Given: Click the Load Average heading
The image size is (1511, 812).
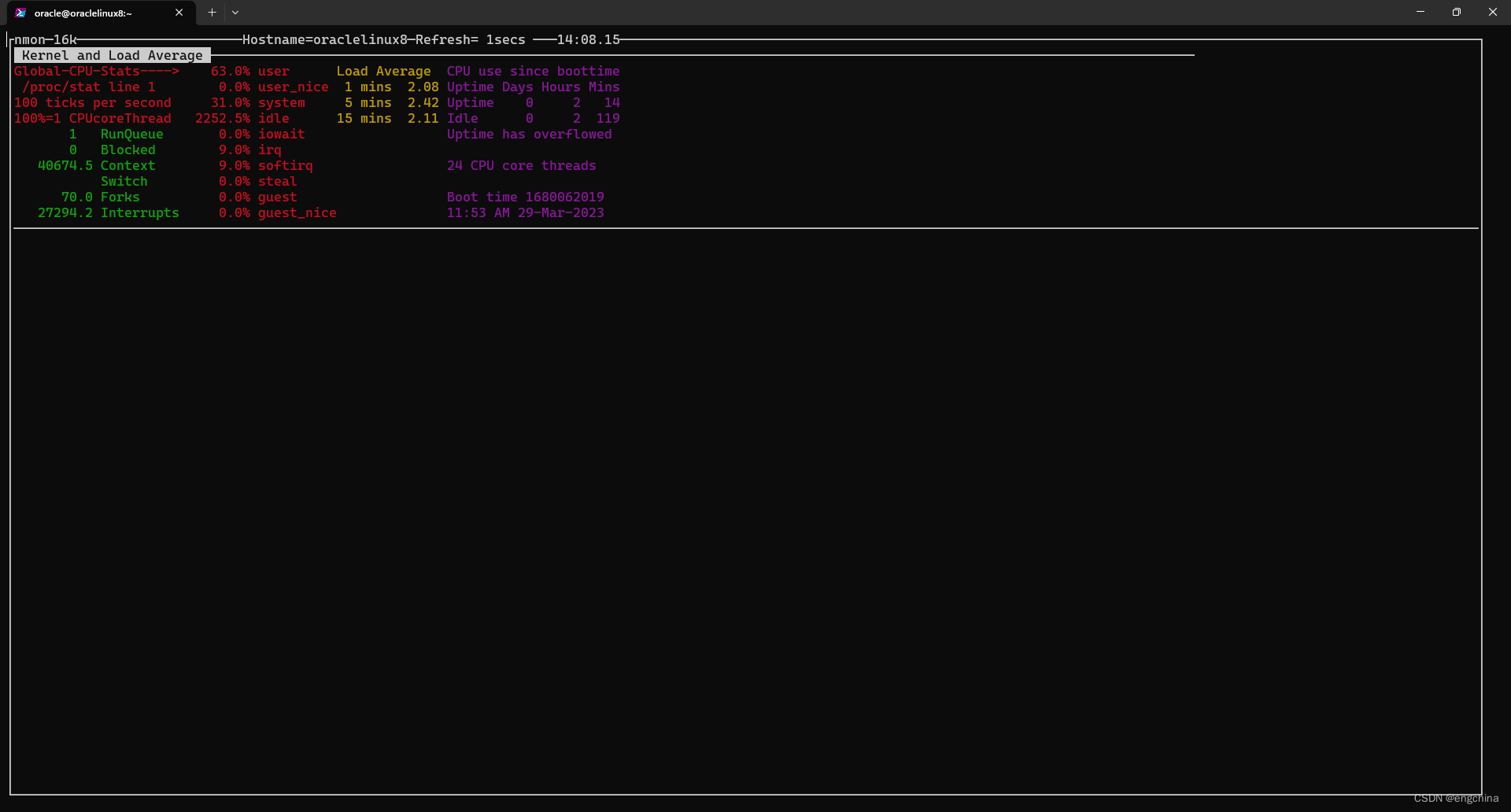Looking at the screenshot, I should [384, 71].
